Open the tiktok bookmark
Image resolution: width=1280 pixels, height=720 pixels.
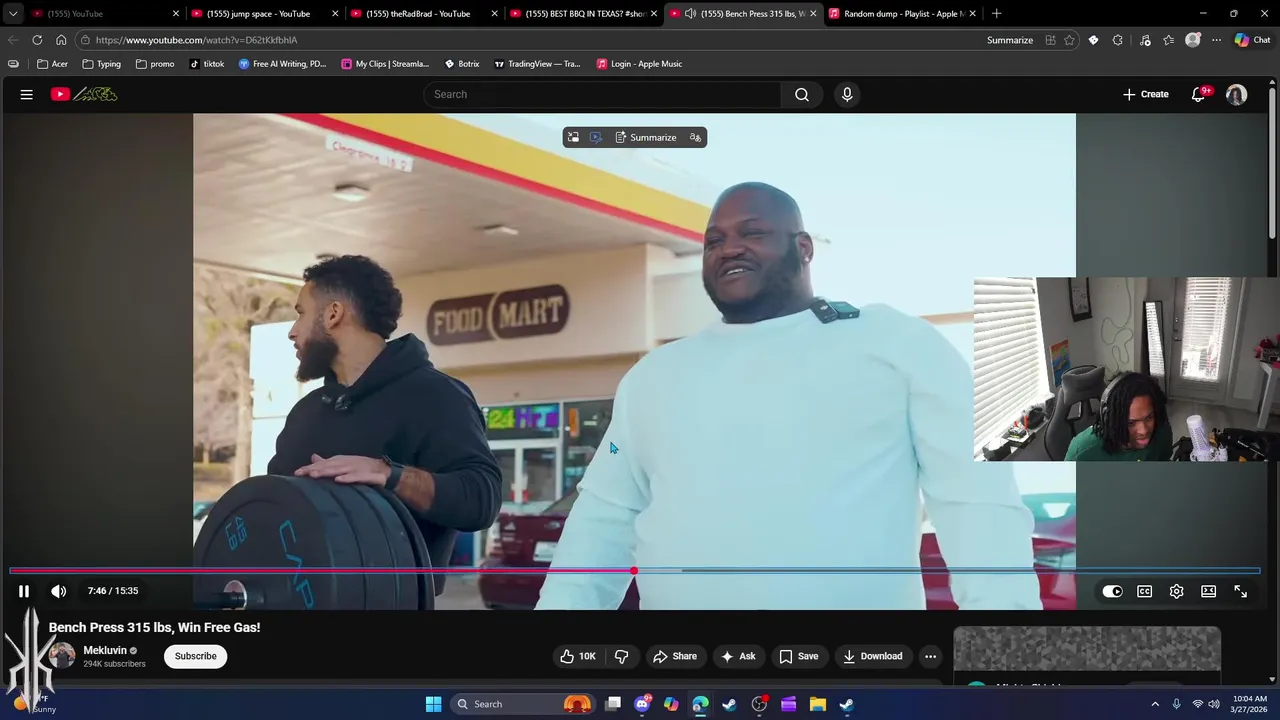click(x=206, y=64)
